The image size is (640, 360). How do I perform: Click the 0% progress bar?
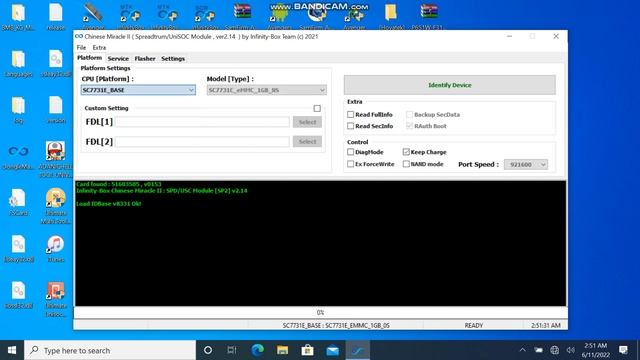tap(320, 312)
